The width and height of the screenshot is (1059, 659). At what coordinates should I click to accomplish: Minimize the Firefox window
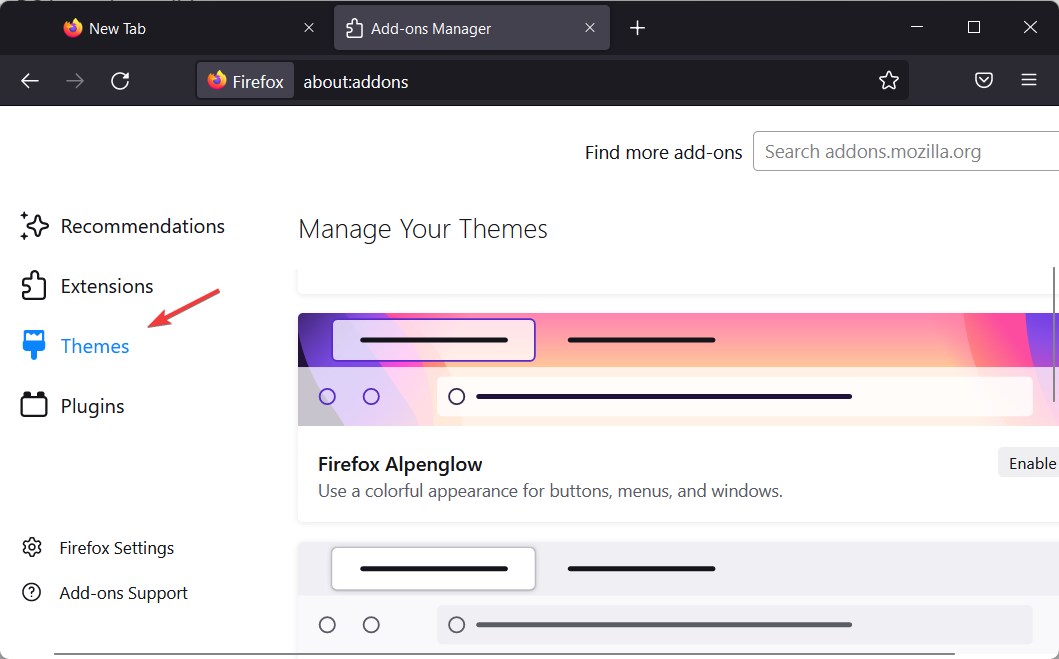coord(916,27)
